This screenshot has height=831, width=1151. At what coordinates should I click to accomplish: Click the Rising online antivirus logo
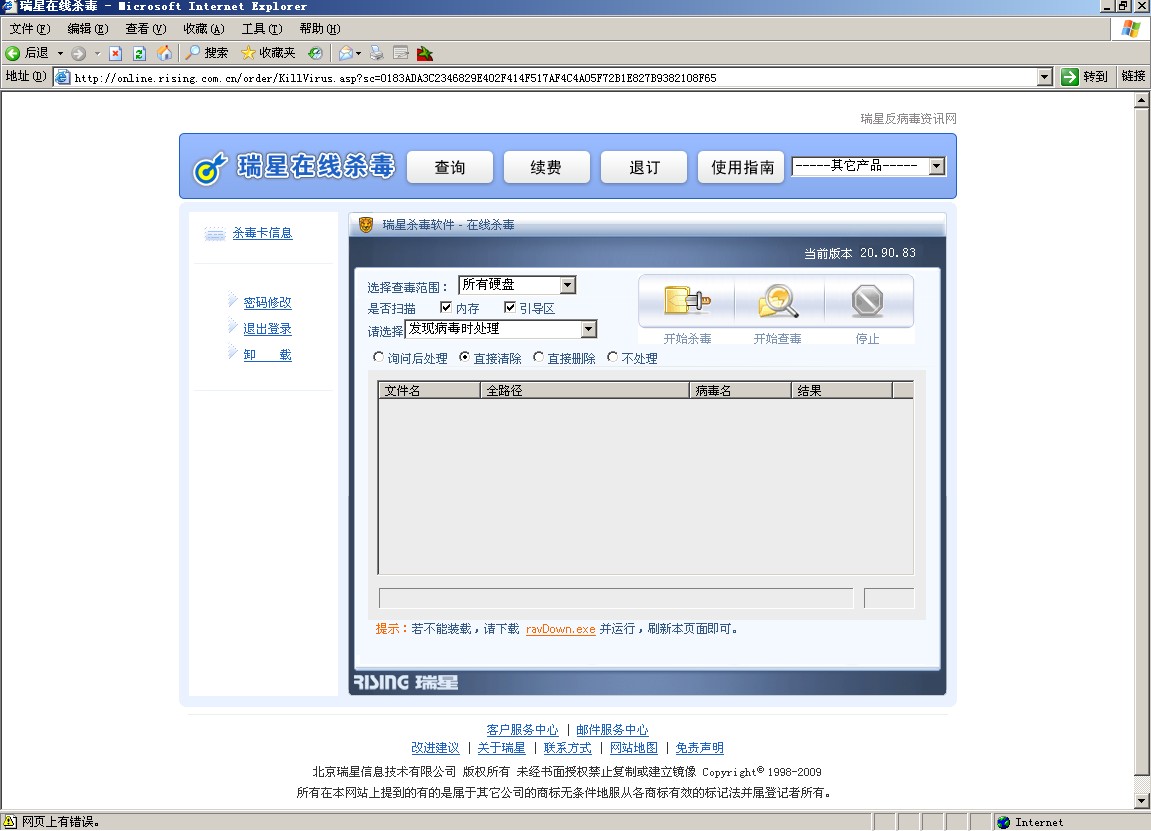[x=294, y=167]
